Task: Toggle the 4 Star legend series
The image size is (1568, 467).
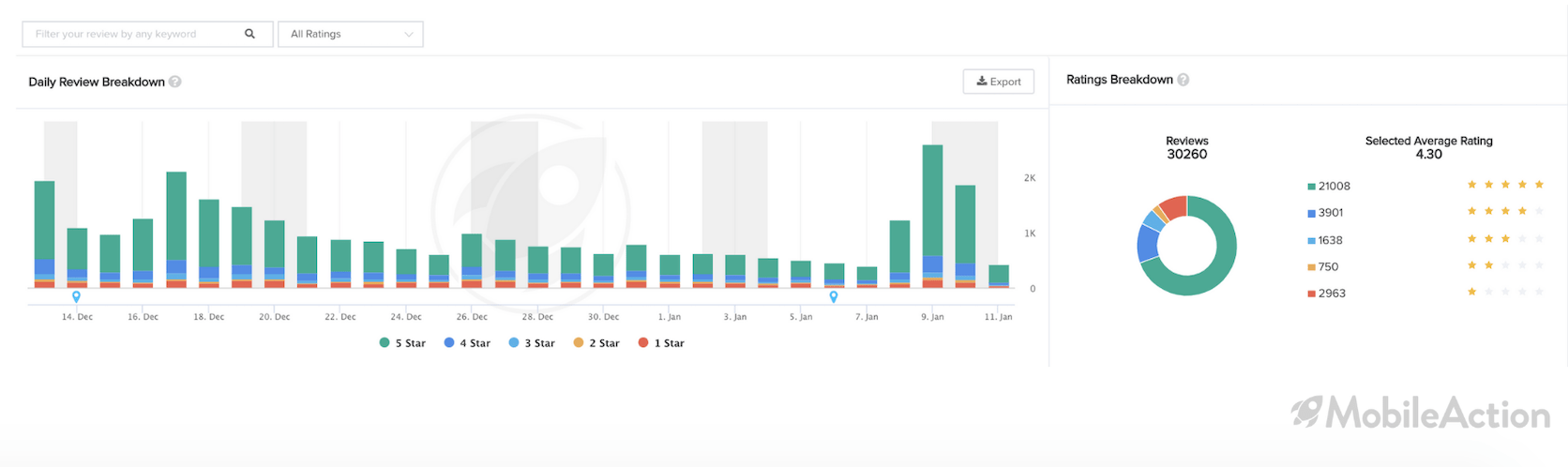Action: (467, 343)
